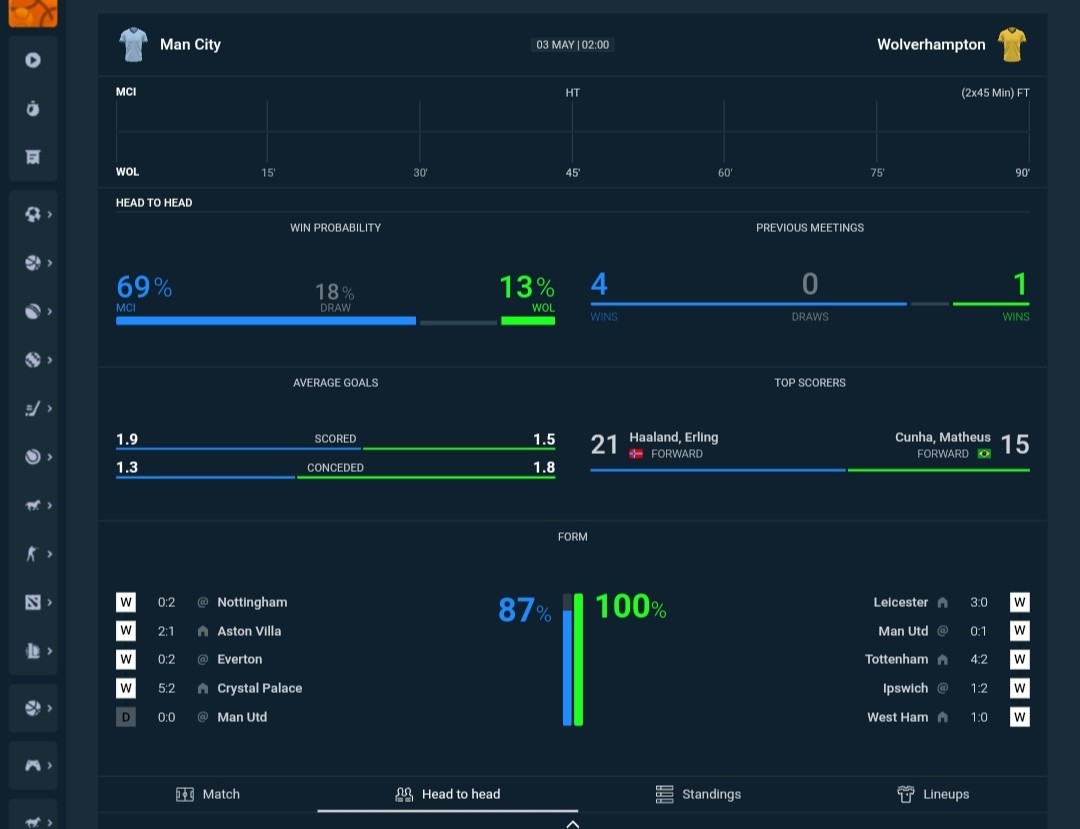Click the grey draw probability bar
Image resolution: width=1080 pixels, height=829 pixels.
458,322
